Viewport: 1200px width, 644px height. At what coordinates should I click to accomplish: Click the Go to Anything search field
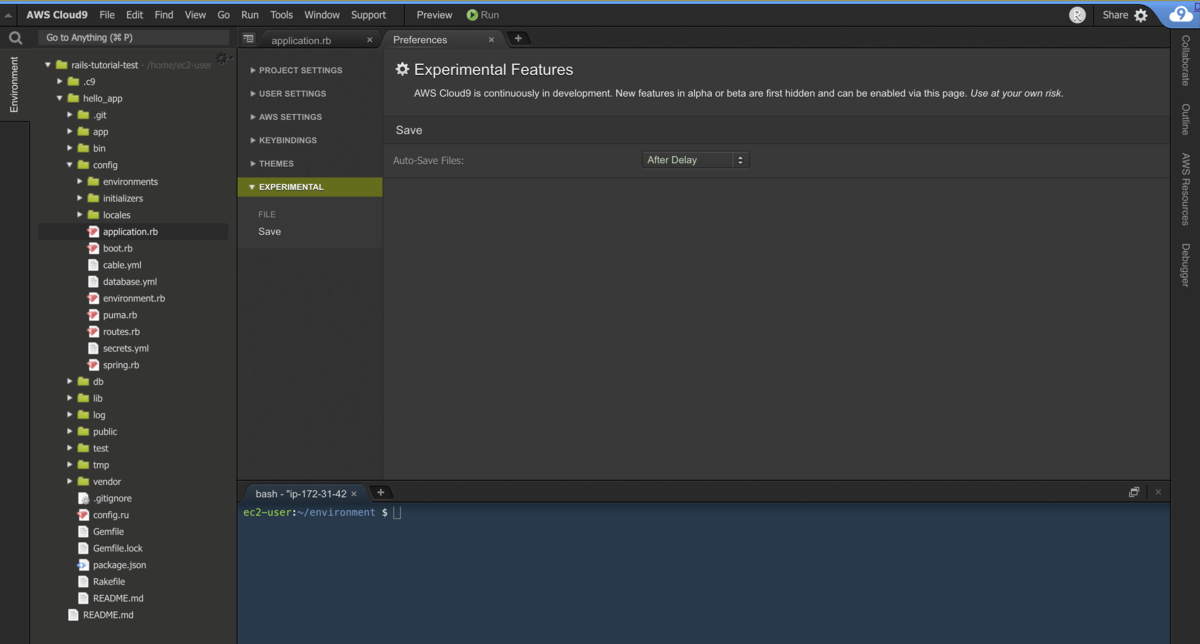click(x=134, y=38)
